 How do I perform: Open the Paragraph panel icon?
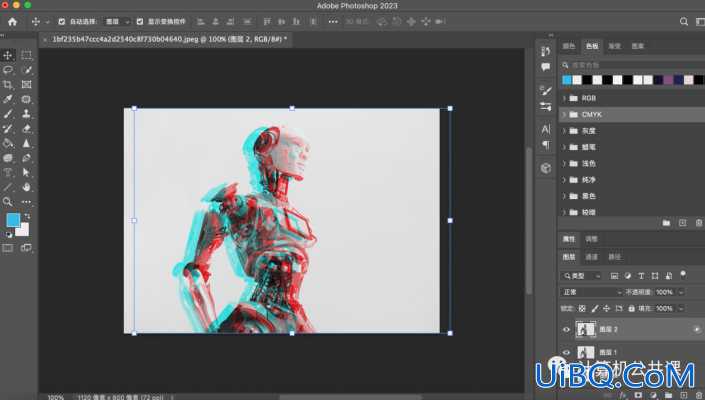[546, 145]
